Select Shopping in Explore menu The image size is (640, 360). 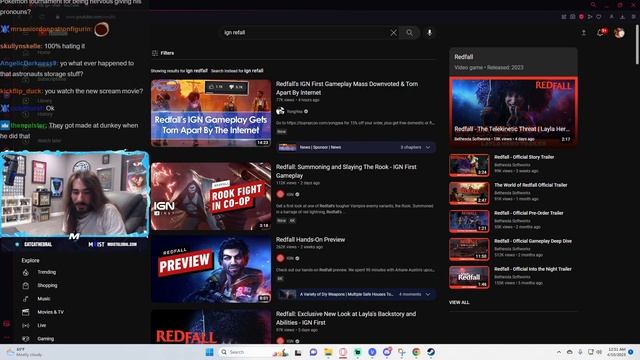click(47, 286)
